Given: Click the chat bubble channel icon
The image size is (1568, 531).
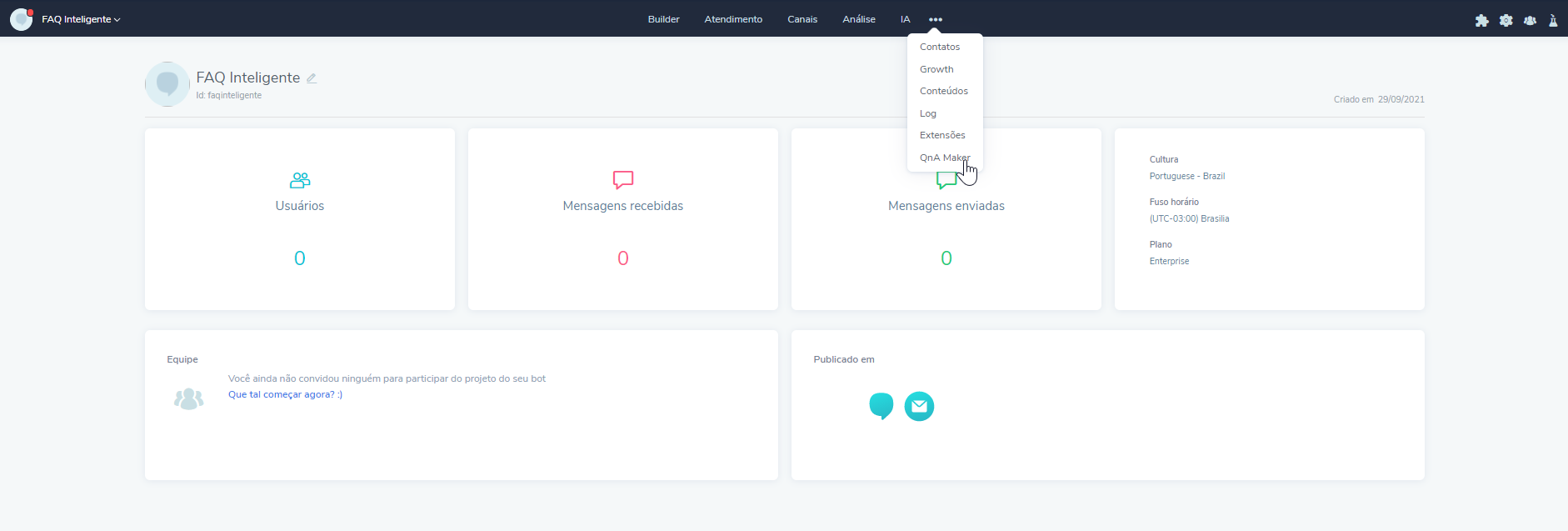Looking at the screenshot, I should pyautogui.click(x=881, y=406).
